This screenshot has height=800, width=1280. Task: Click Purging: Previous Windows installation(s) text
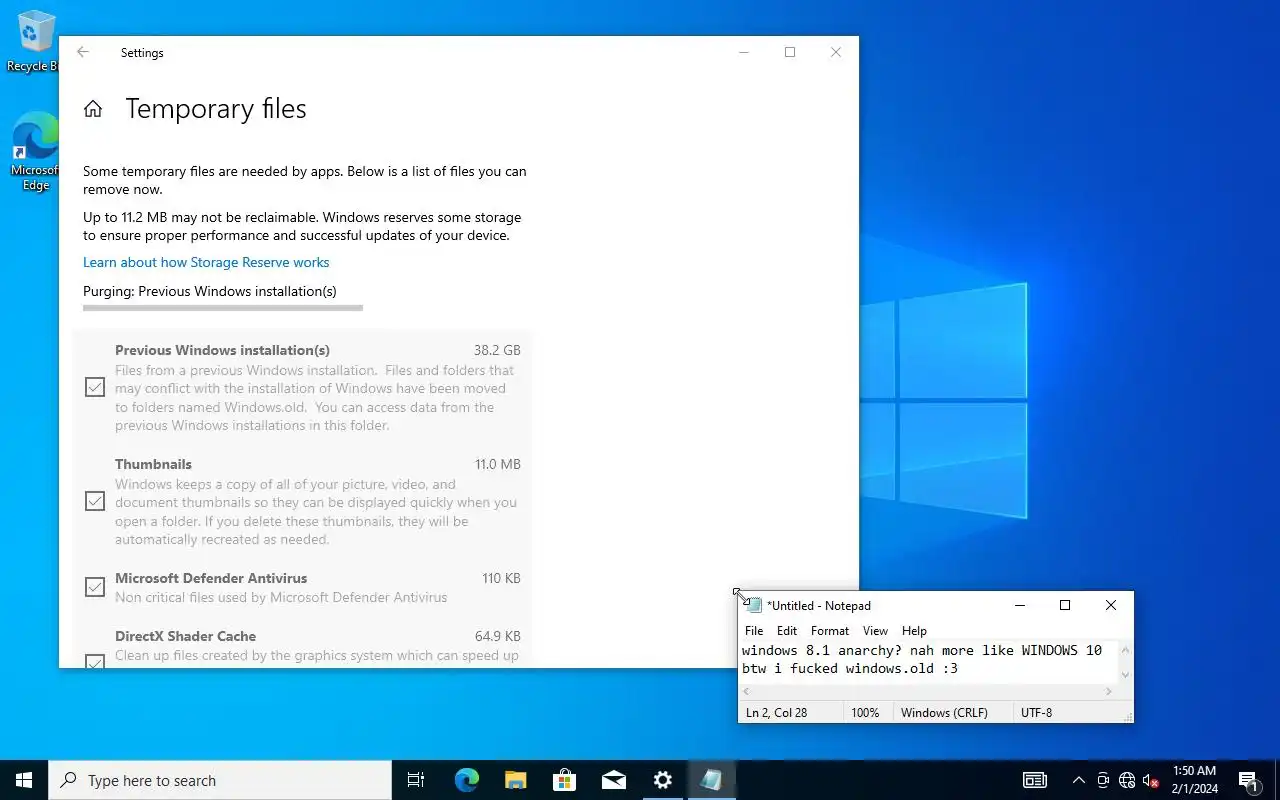click(210, 291)
